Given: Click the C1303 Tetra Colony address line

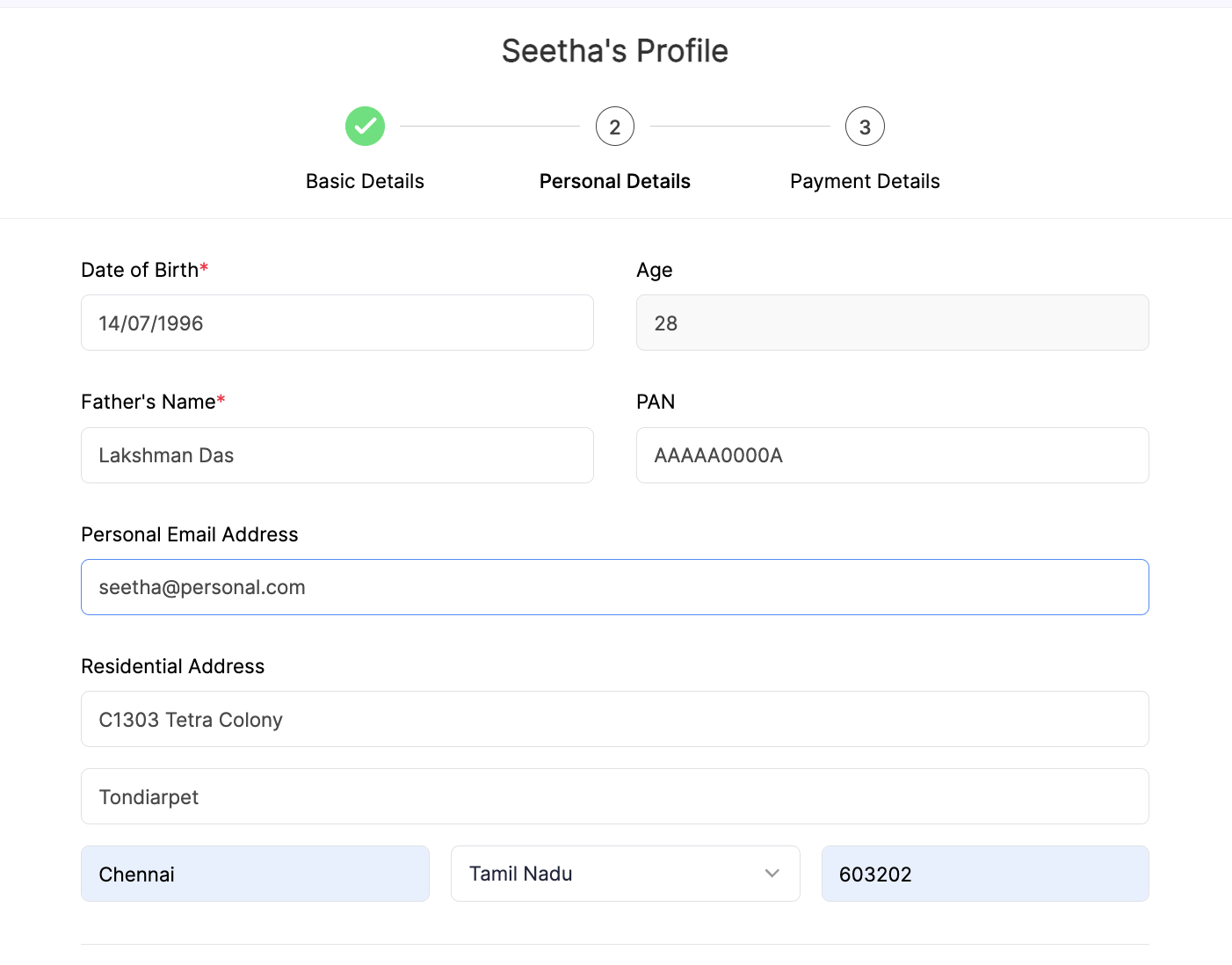Looking at the screenshot, I should click(x=614, y=719).
